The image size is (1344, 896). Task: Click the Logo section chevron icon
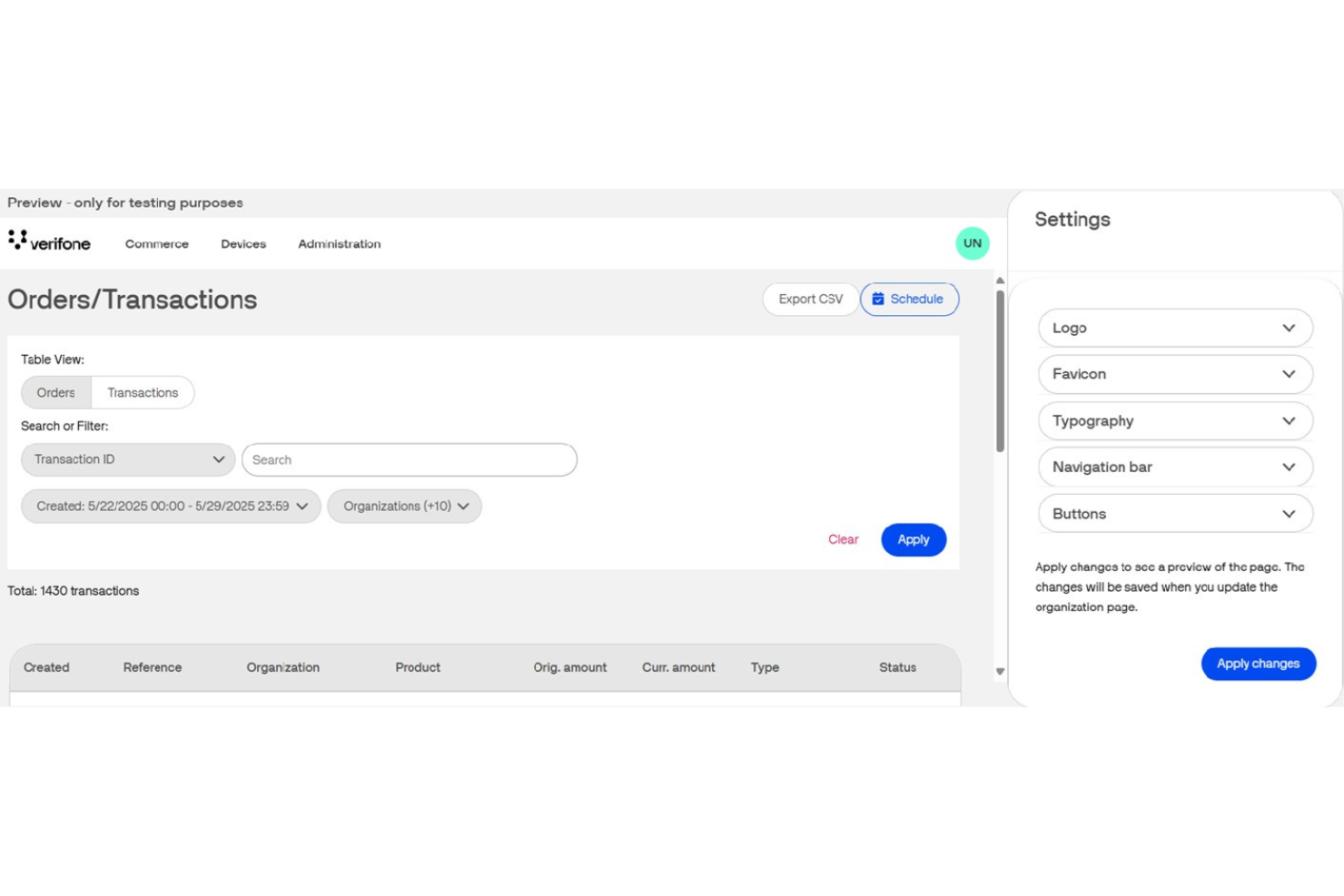coord(1288,328)
